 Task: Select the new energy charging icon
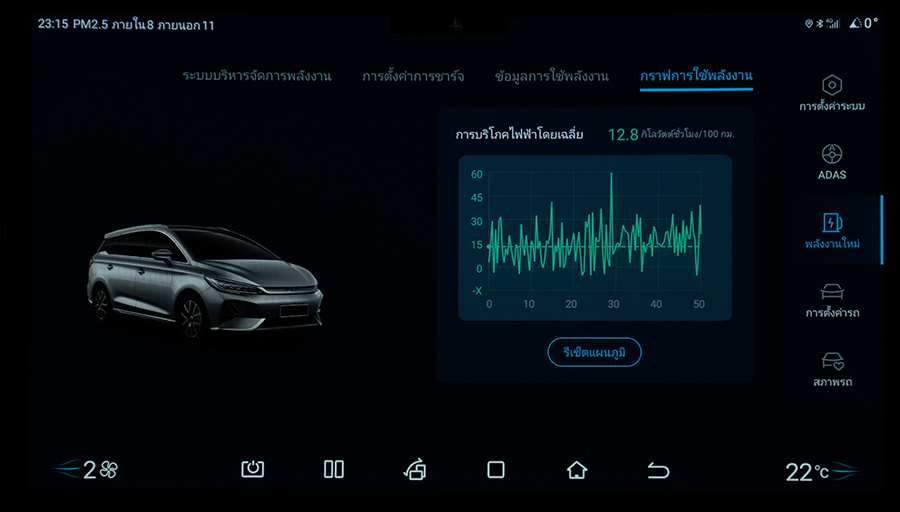[832, 223]
